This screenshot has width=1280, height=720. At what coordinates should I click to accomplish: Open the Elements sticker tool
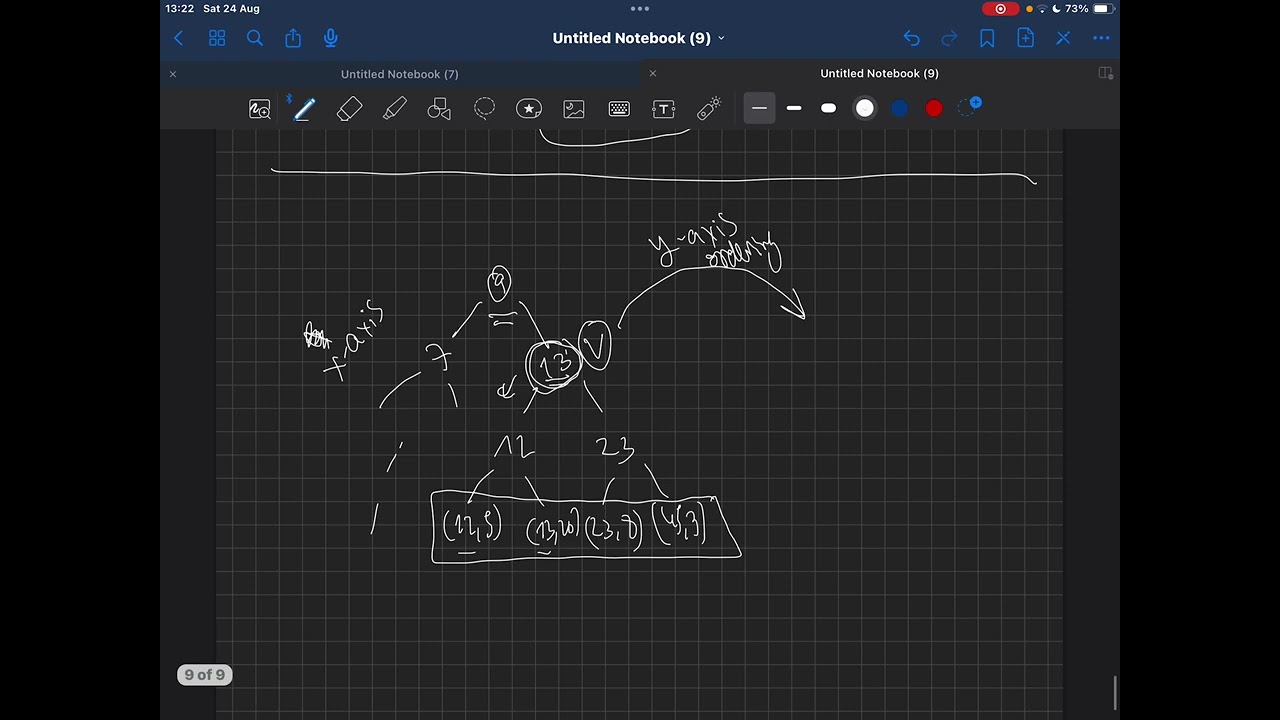(529, 109)
